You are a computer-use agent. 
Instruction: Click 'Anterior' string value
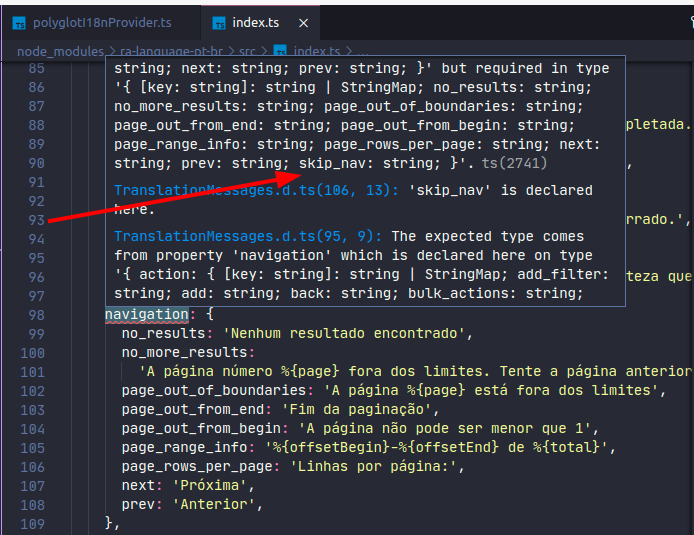[214, 504]
